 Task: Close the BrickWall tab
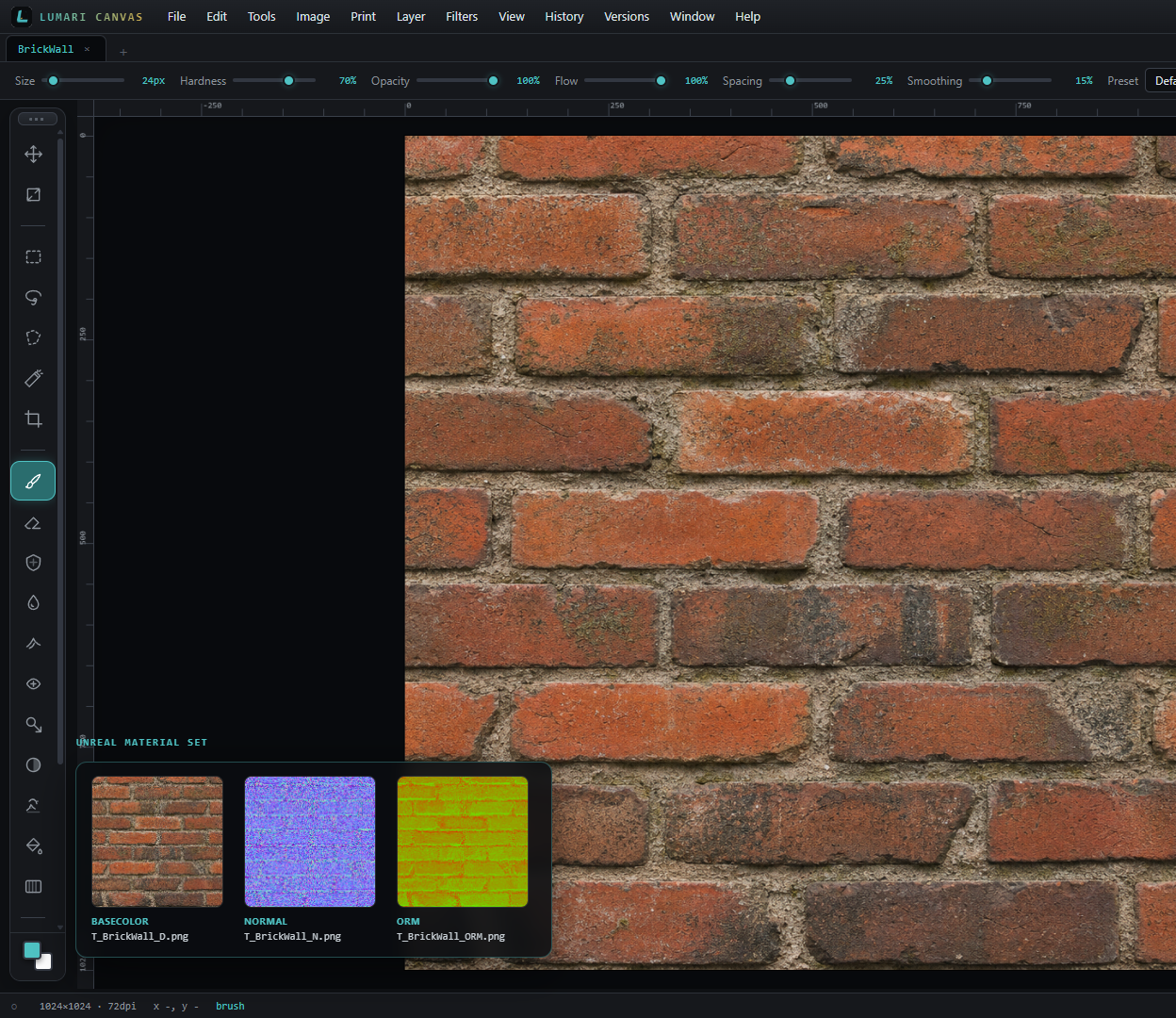click(87, 49)
